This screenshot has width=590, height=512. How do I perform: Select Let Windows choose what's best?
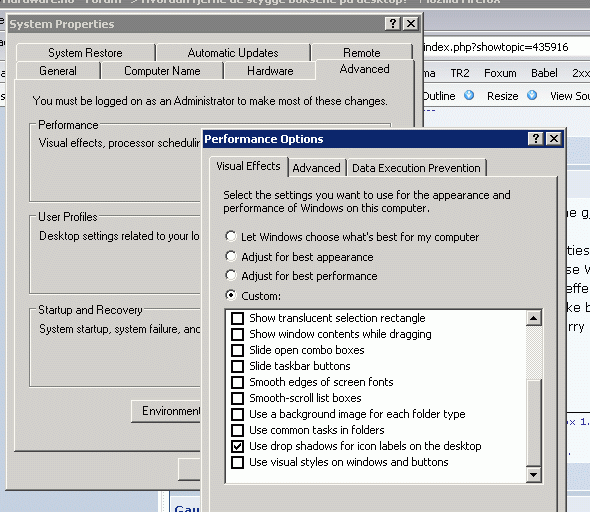click(231, 236)
